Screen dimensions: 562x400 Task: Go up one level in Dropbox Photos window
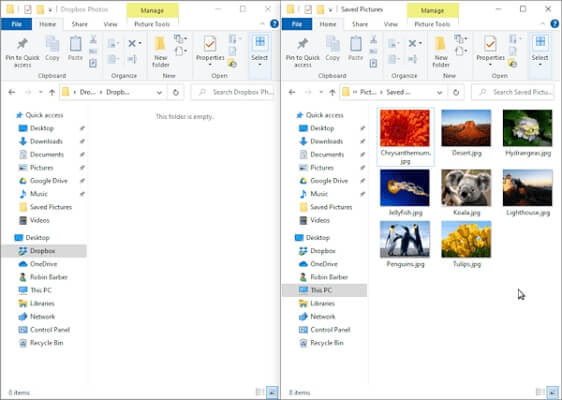52,92
